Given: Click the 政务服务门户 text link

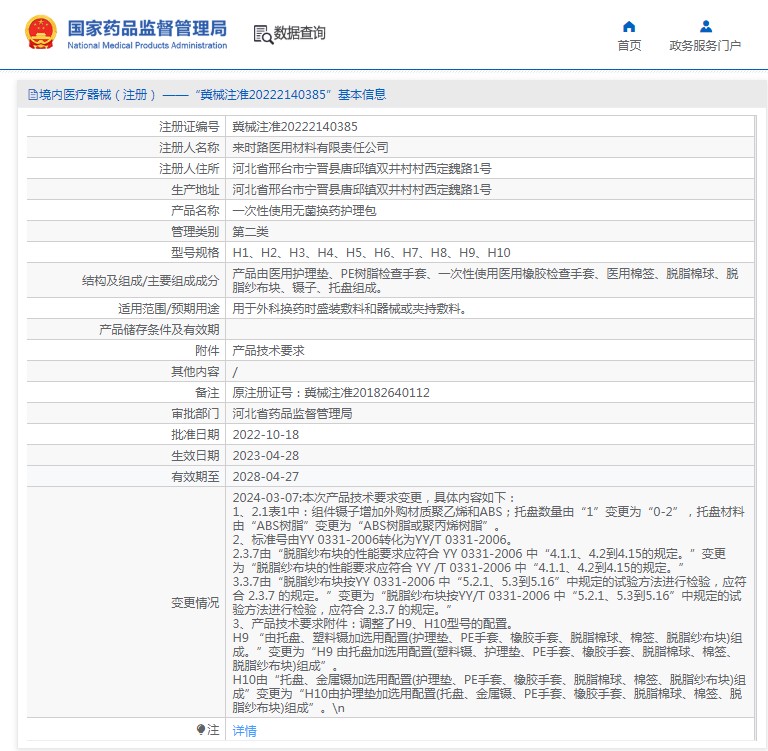Looking at the screenshot, I should point(705,46).
